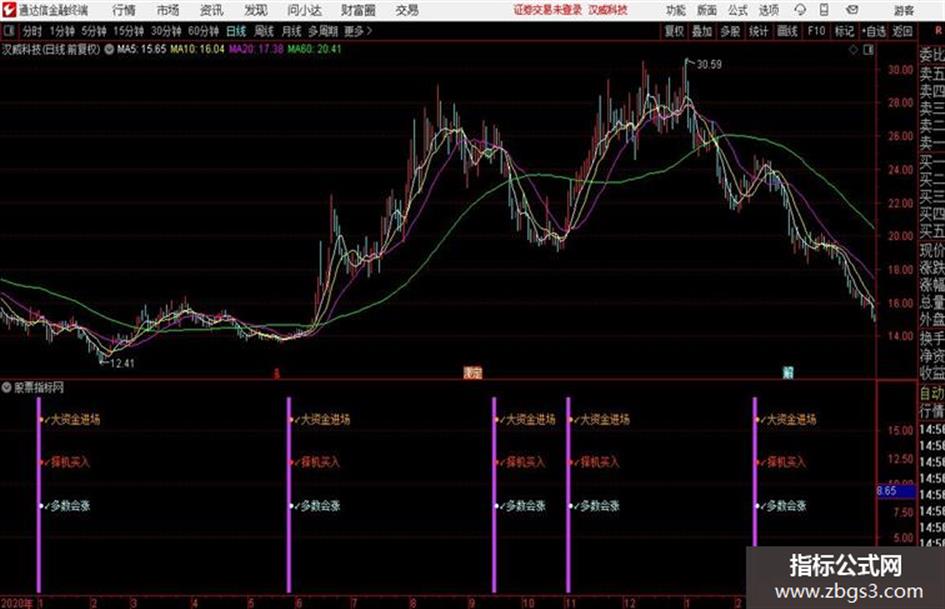Toggle the side panel icon above price axis

[x=868, y=50]
